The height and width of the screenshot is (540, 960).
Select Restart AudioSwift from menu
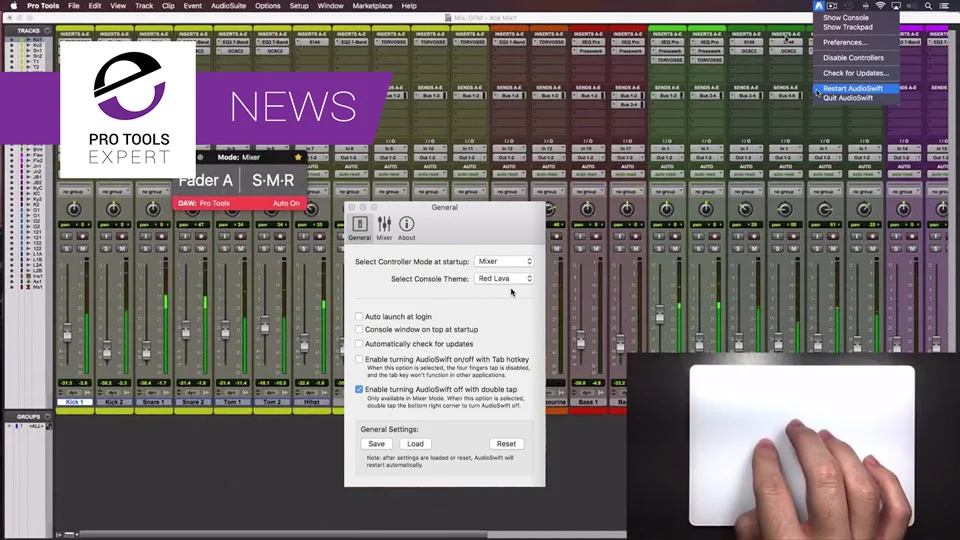click(x=856, y=88)
